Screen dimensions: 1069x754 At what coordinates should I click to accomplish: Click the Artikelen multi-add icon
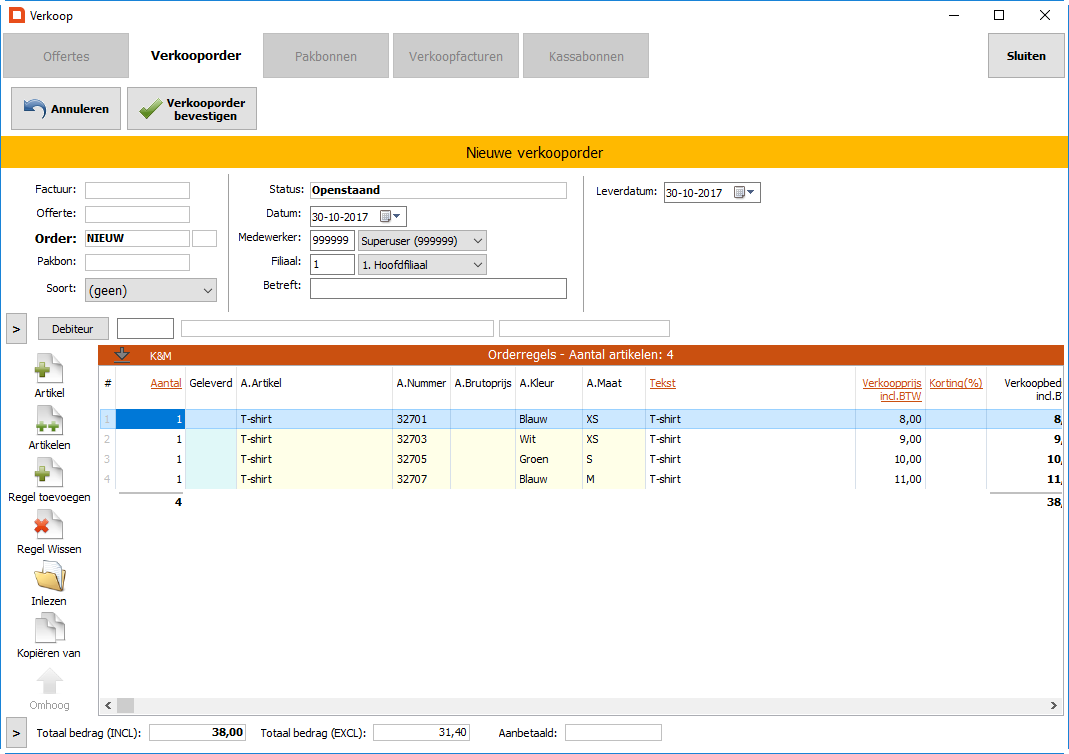(x=49, y=421)
